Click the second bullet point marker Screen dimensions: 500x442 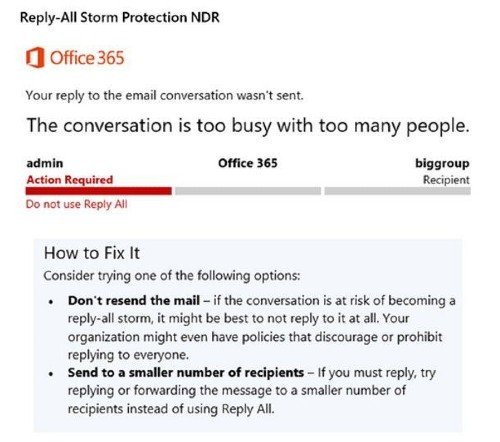pos(51,374)
